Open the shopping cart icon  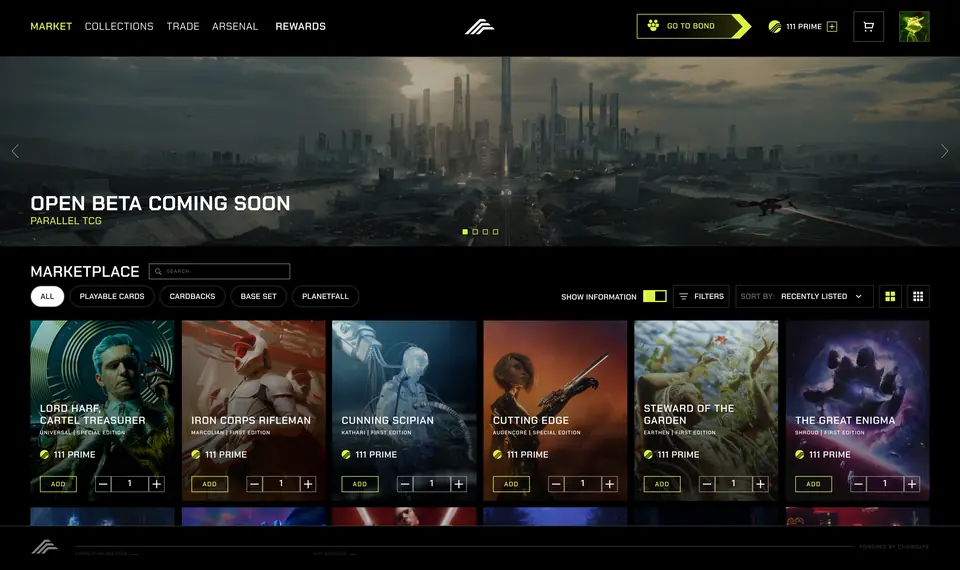[x=868, y=26]
